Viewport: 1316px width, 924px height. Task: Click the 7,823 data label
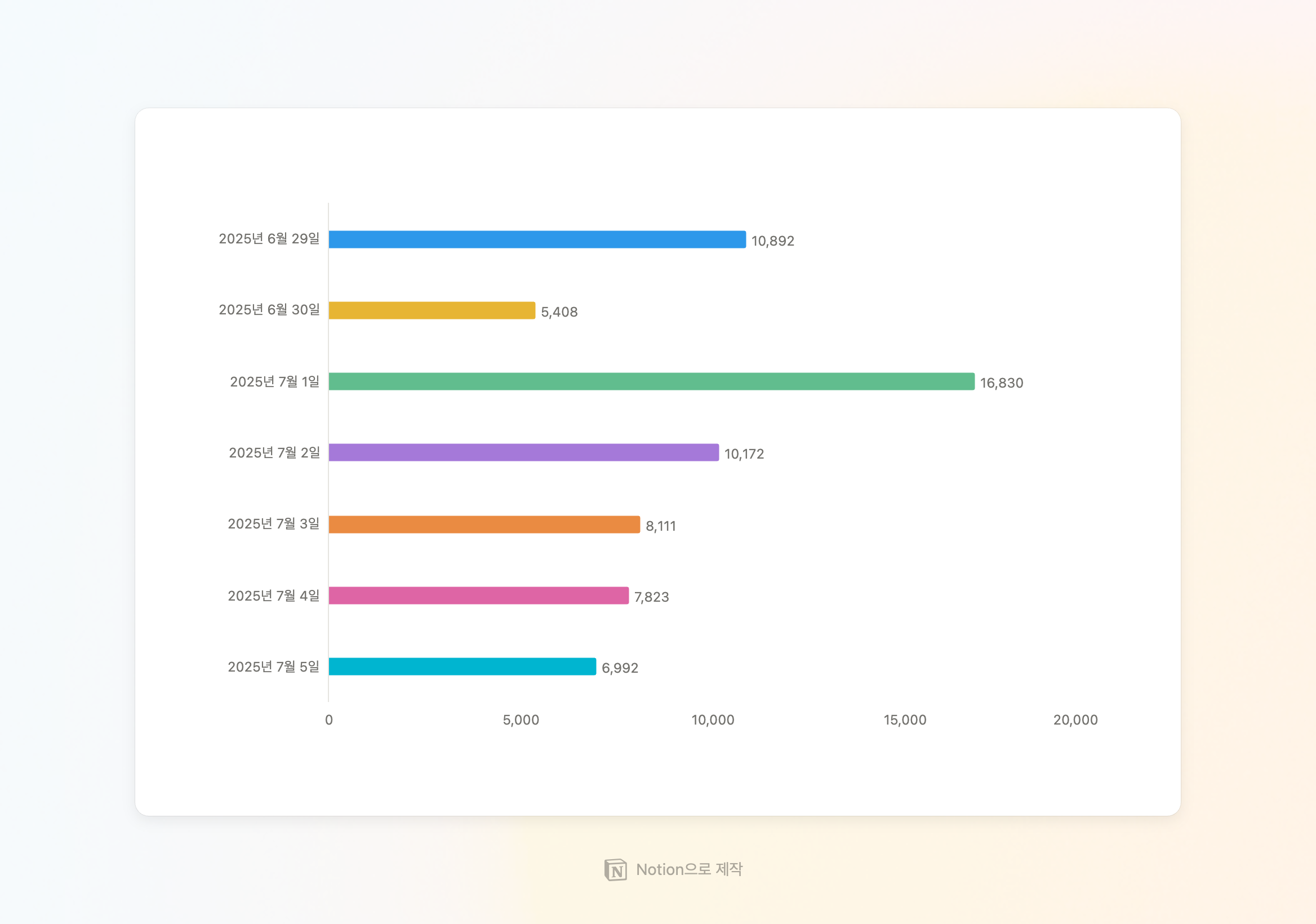(x=651, y=597)
